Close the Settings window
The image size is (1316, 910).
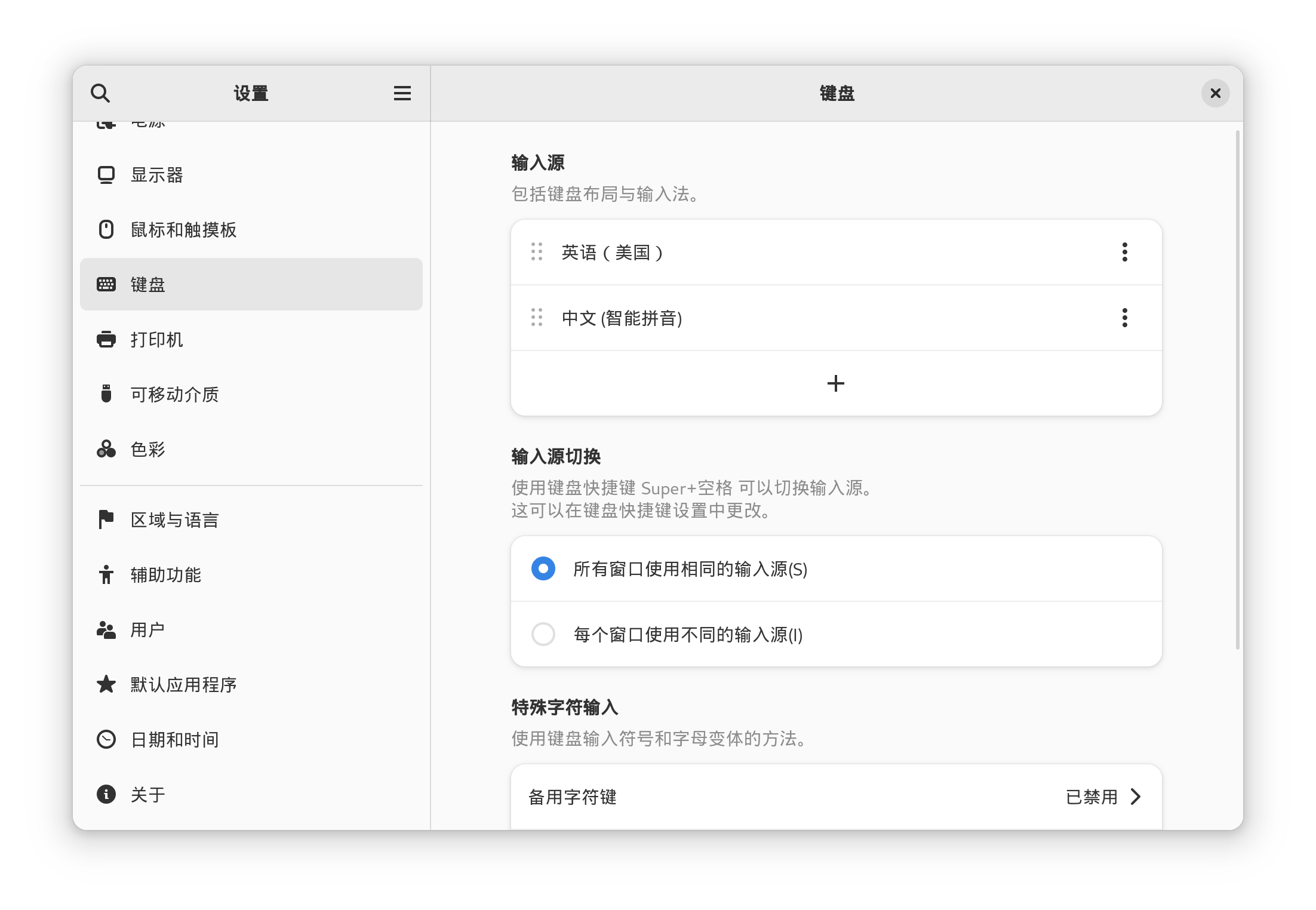[1215, 93]
